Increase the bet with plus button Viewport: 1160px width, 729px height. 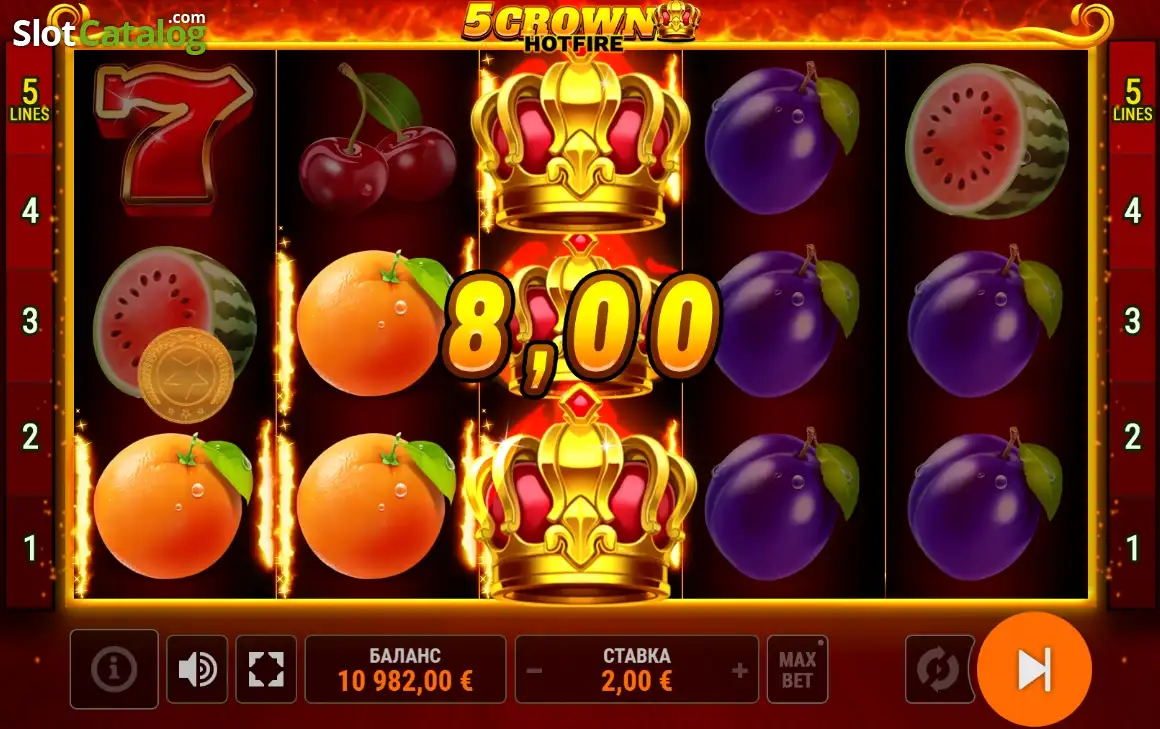click(739, 671)
